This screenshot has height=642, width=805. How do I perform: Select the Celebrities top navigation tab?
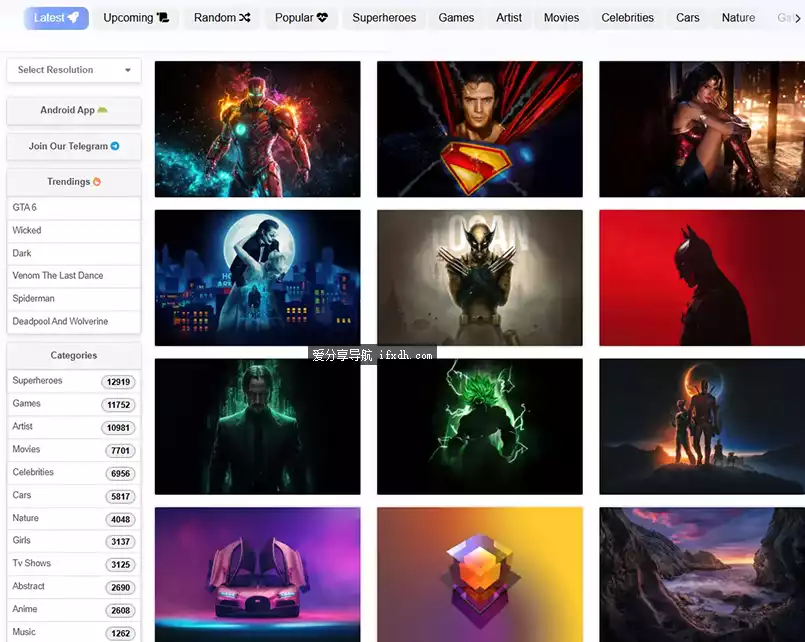pos(627,18)
